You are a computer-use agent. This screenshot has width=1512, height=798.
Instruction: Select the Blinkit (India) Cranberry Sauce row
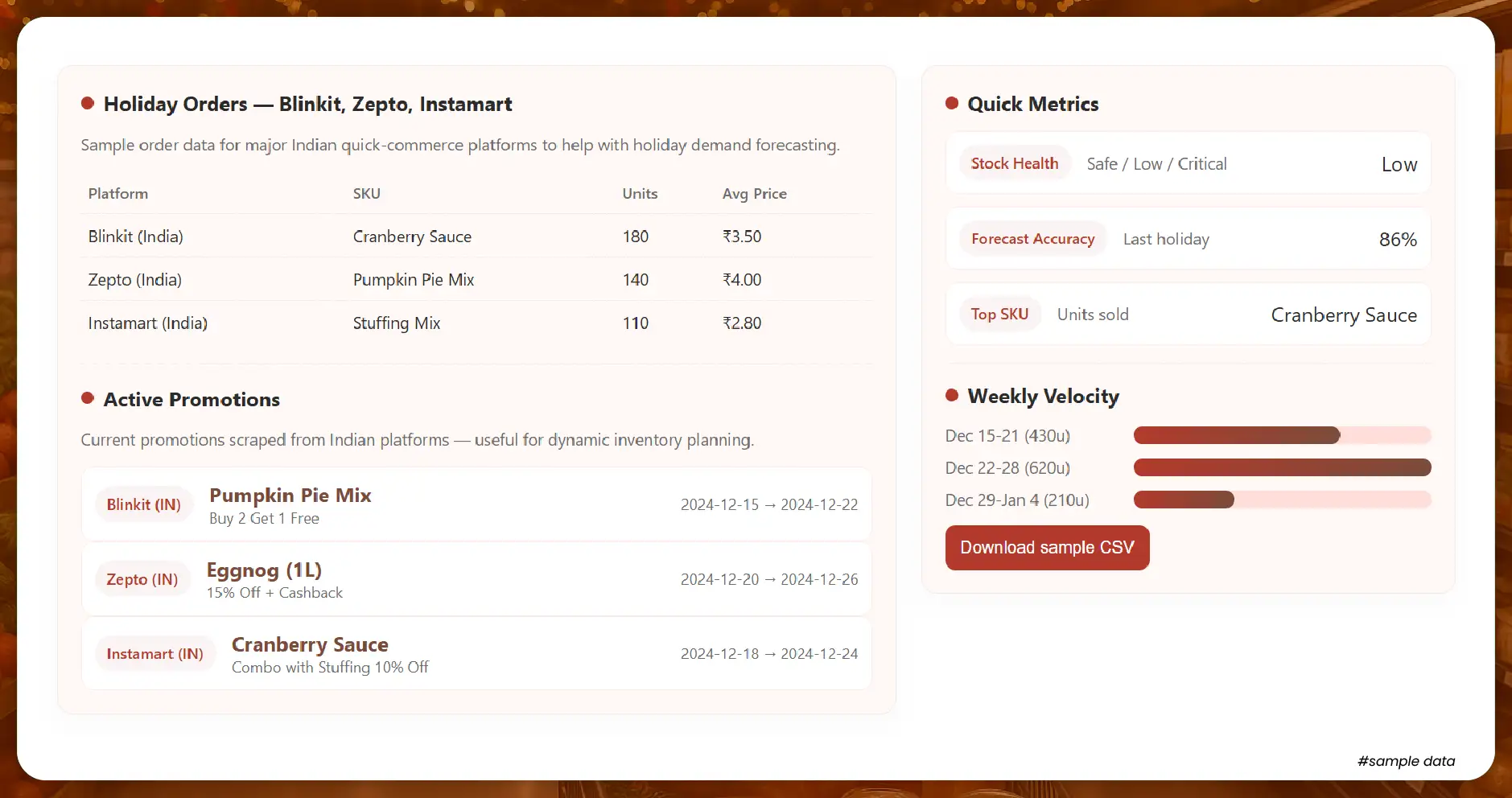(476, 237)
